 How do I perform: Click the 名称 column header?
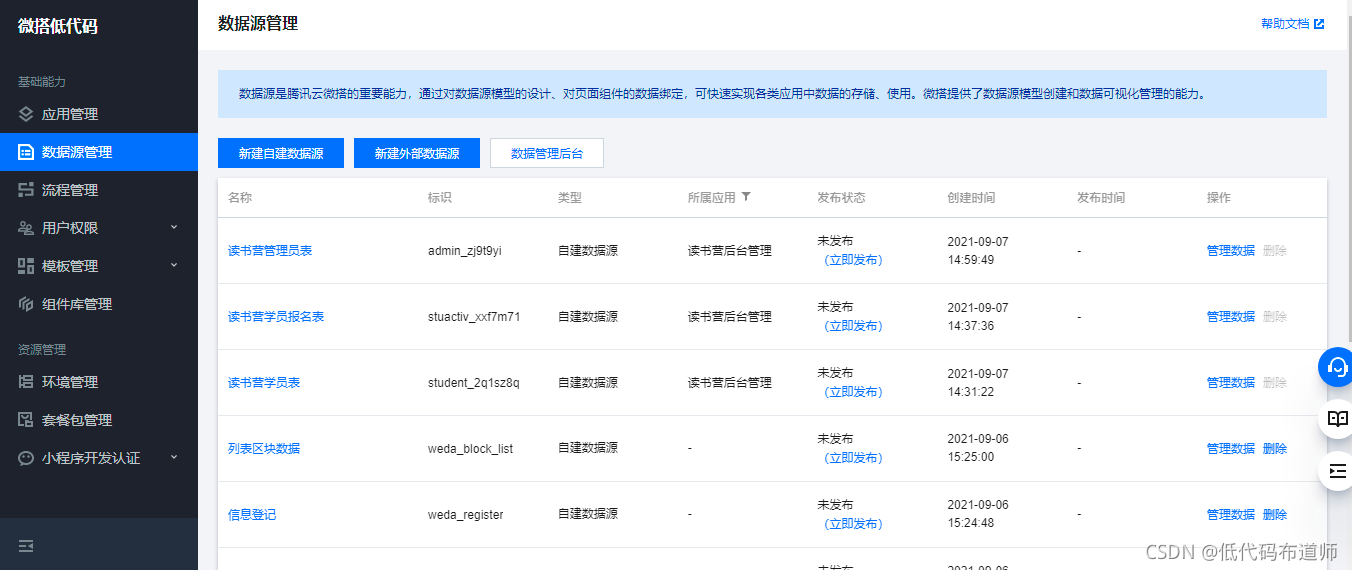[x=240, y=198]
